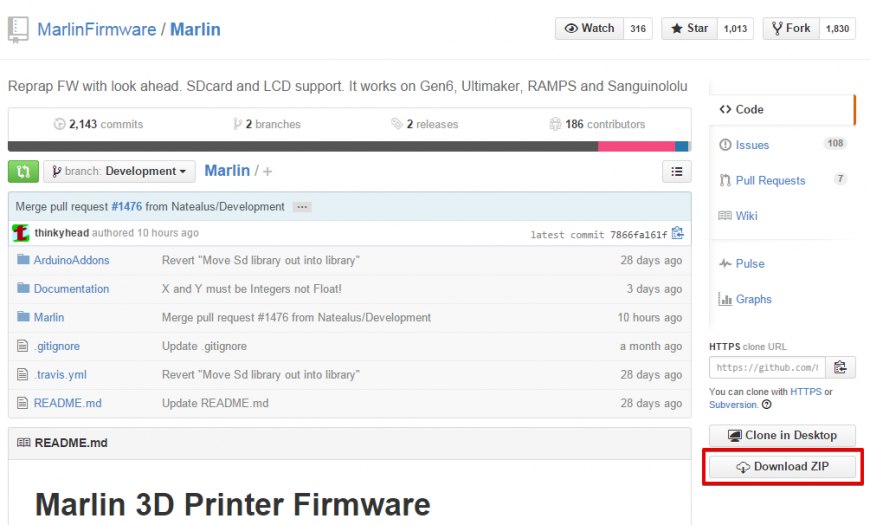This screenshot has width=870, height=525.
Task: Click the Pull Requests icon
Action: click(725, 180)
